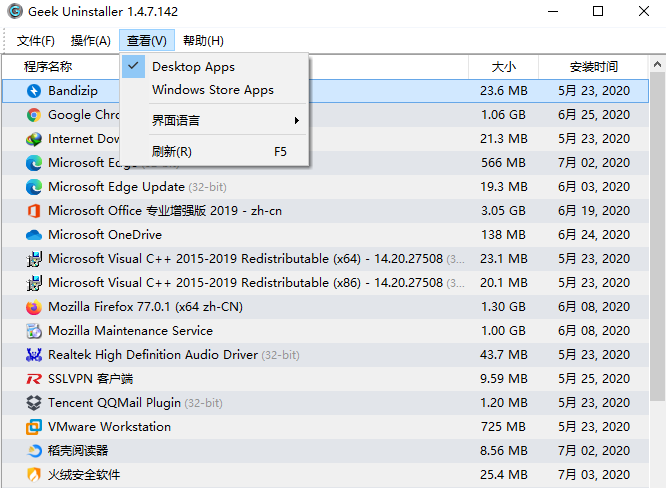This screenshot has width=666, height=488.
Task: Select Visual C++ Redistributable (x86) entry
Action: coord(325,283)
